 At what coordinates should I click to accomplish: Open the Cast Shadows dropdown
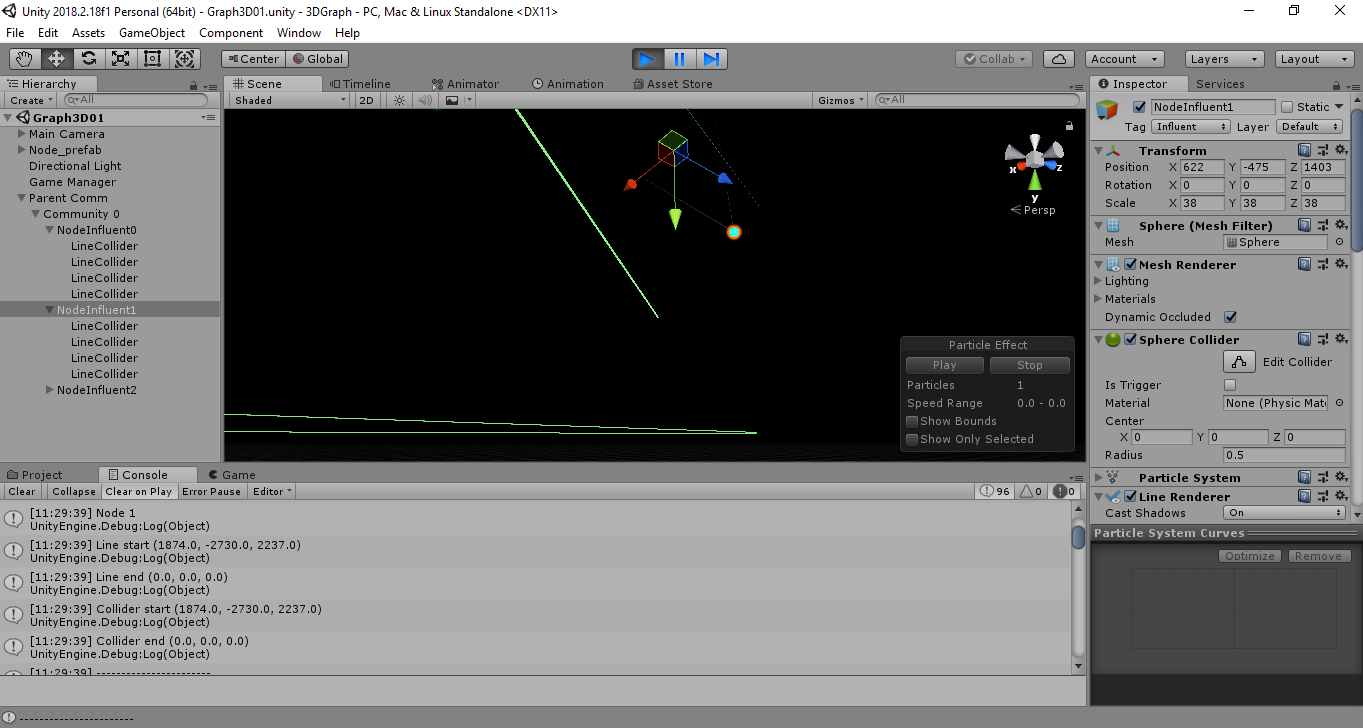click(1285, 513)
